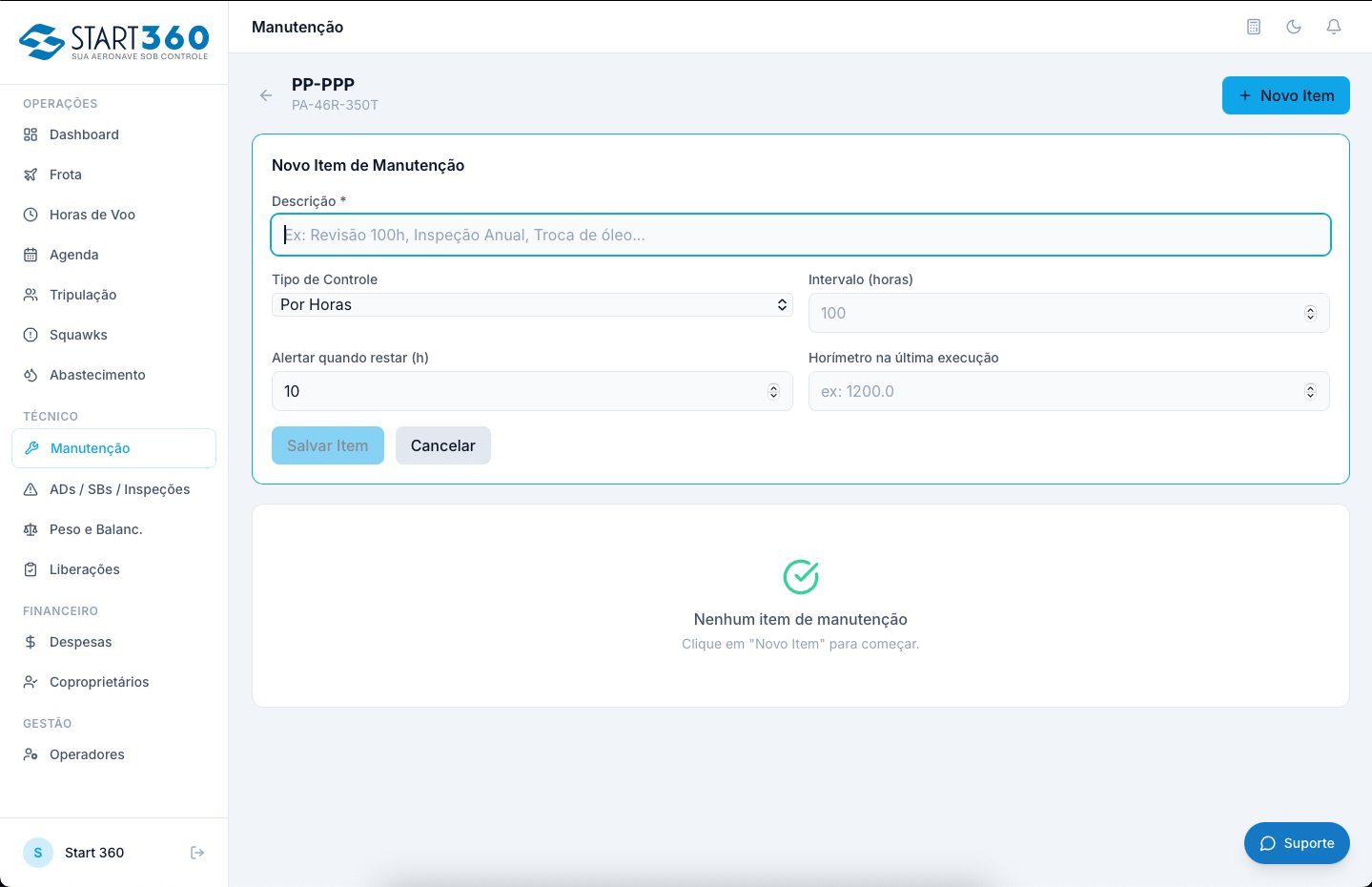Image resolution: width=1372 pixels, height=887 pixels.
Task: Click the Intervalo (horas) field
Action: (1069, 313)
